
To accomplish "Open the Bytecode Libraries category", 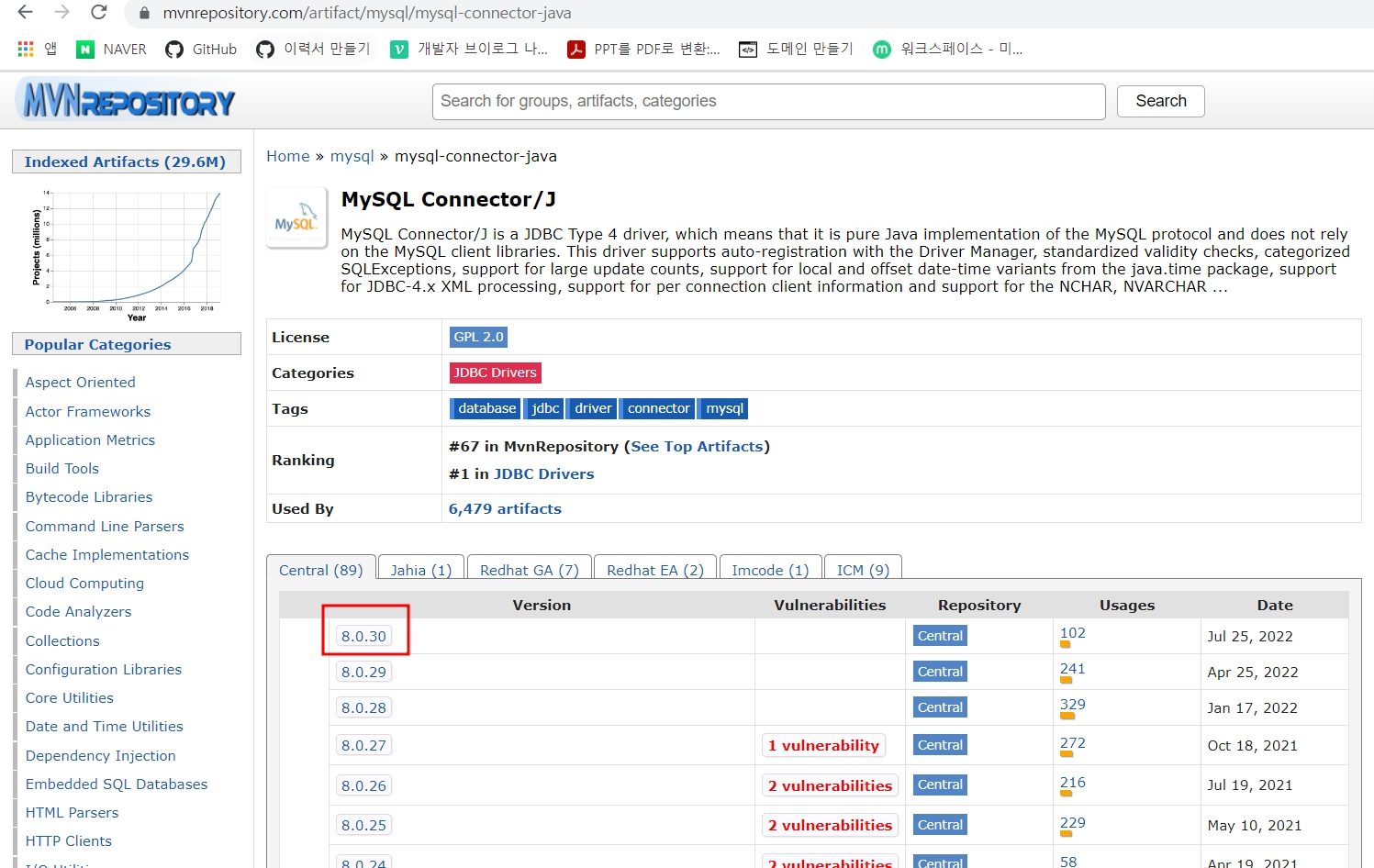I will 89,496.
